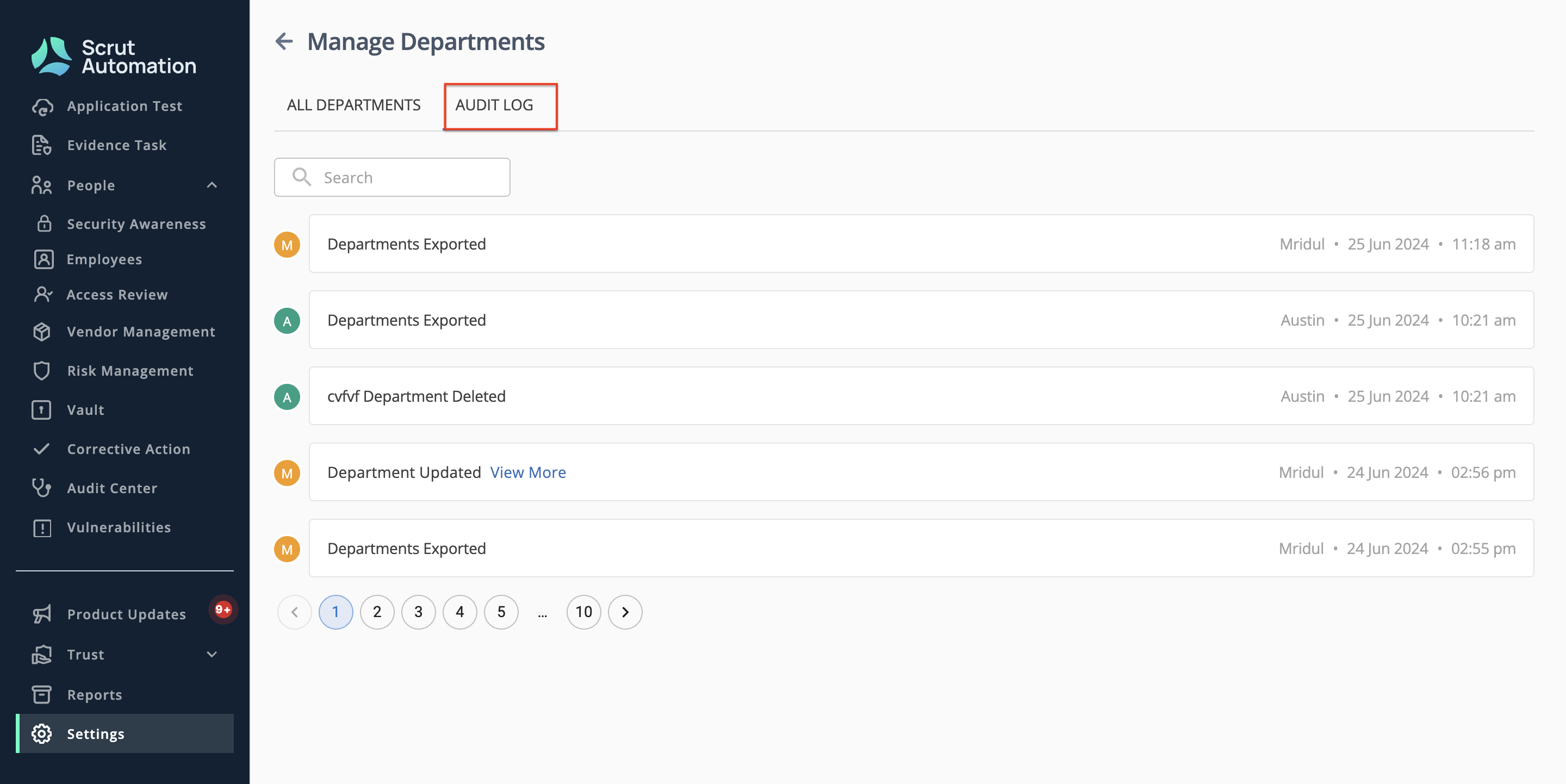The width and height of the screenshot is (1566, 784).
Task: Click the cvfvf Department Deleted entry
Action: (x=921, y=396)
